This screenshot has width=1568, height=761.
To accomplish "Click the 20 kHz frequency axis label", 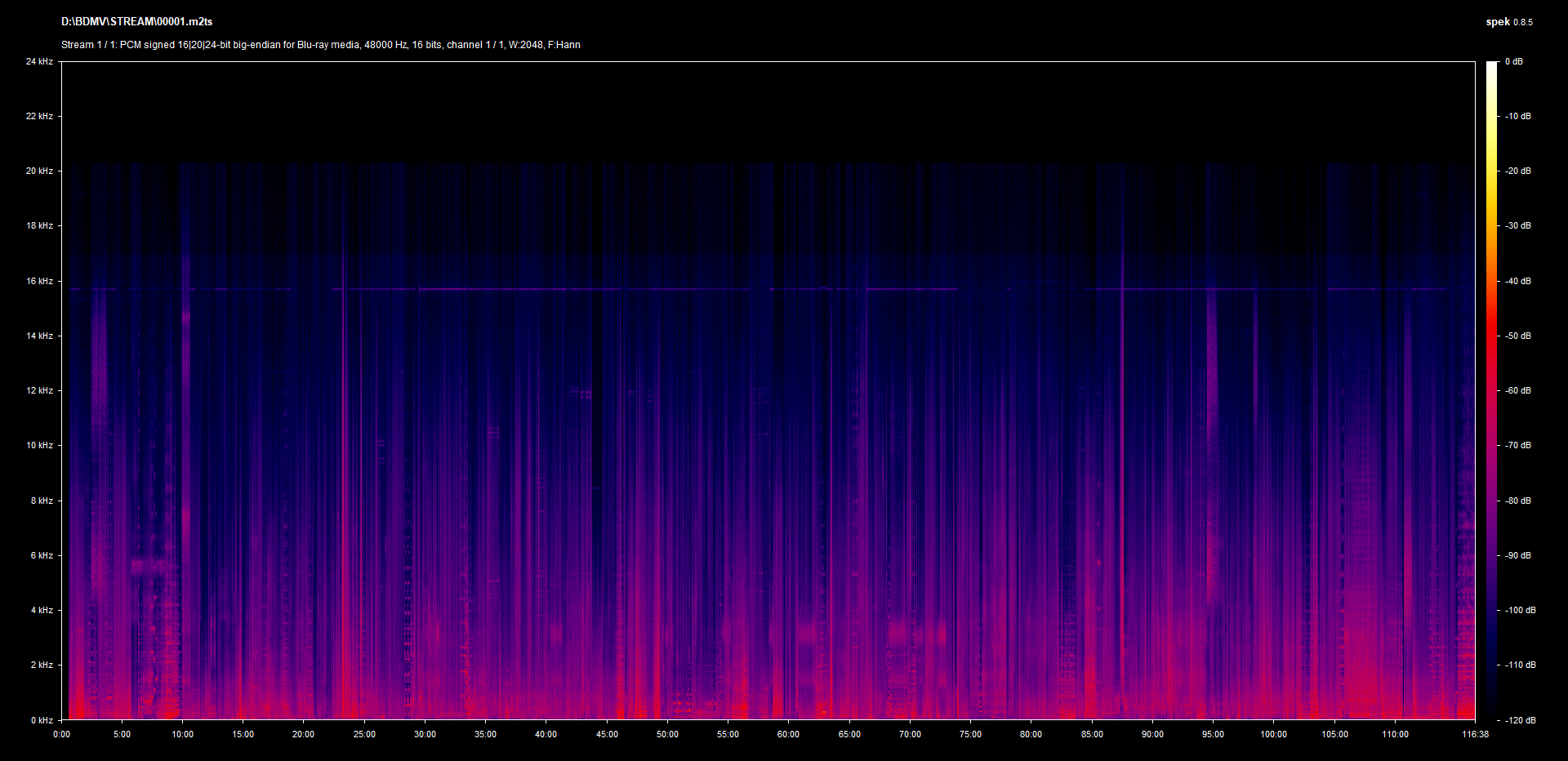I will (39, 171).
